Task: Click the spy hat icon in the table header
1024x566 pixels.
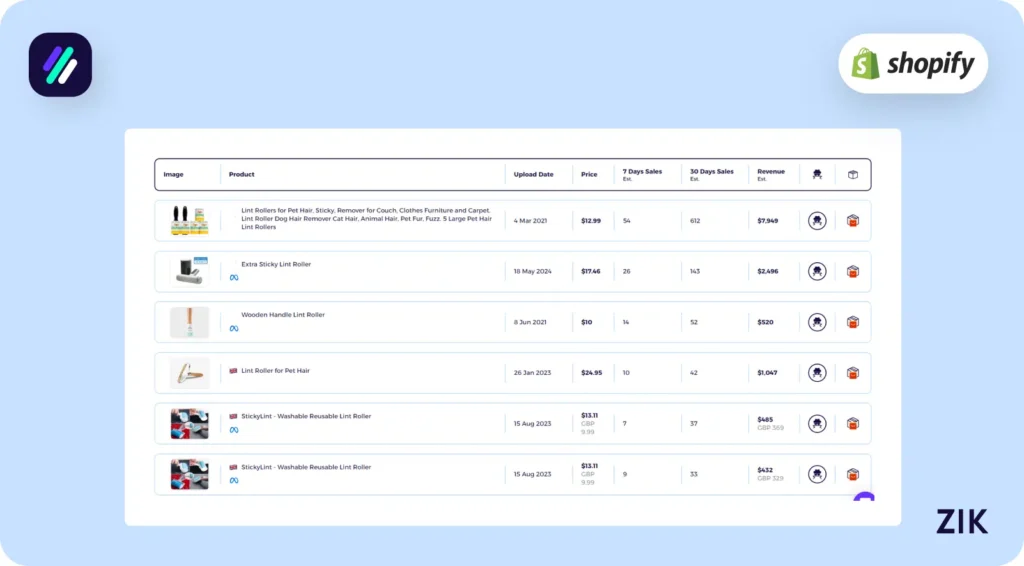Action: point(817,175)
